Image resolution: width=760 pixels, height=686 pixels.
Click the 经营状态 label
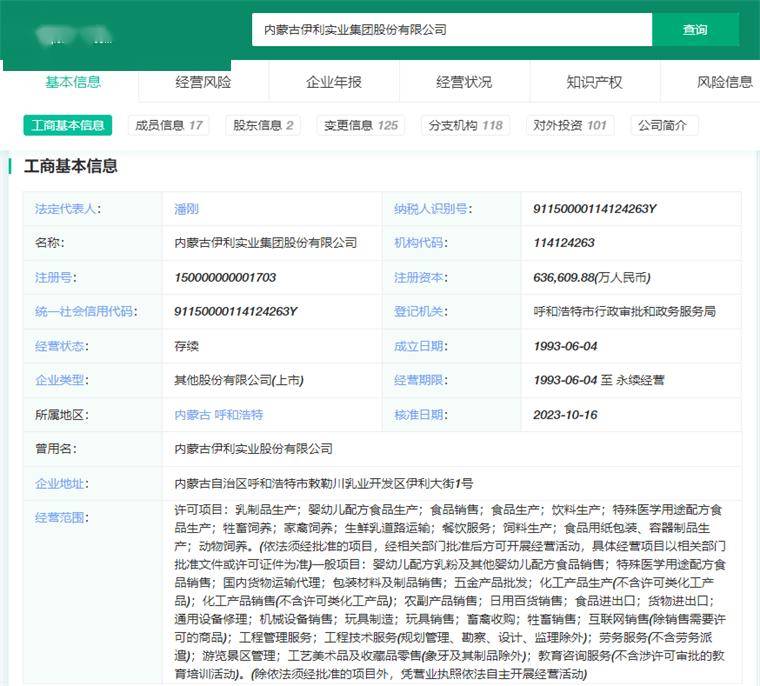tap(62, 346)
